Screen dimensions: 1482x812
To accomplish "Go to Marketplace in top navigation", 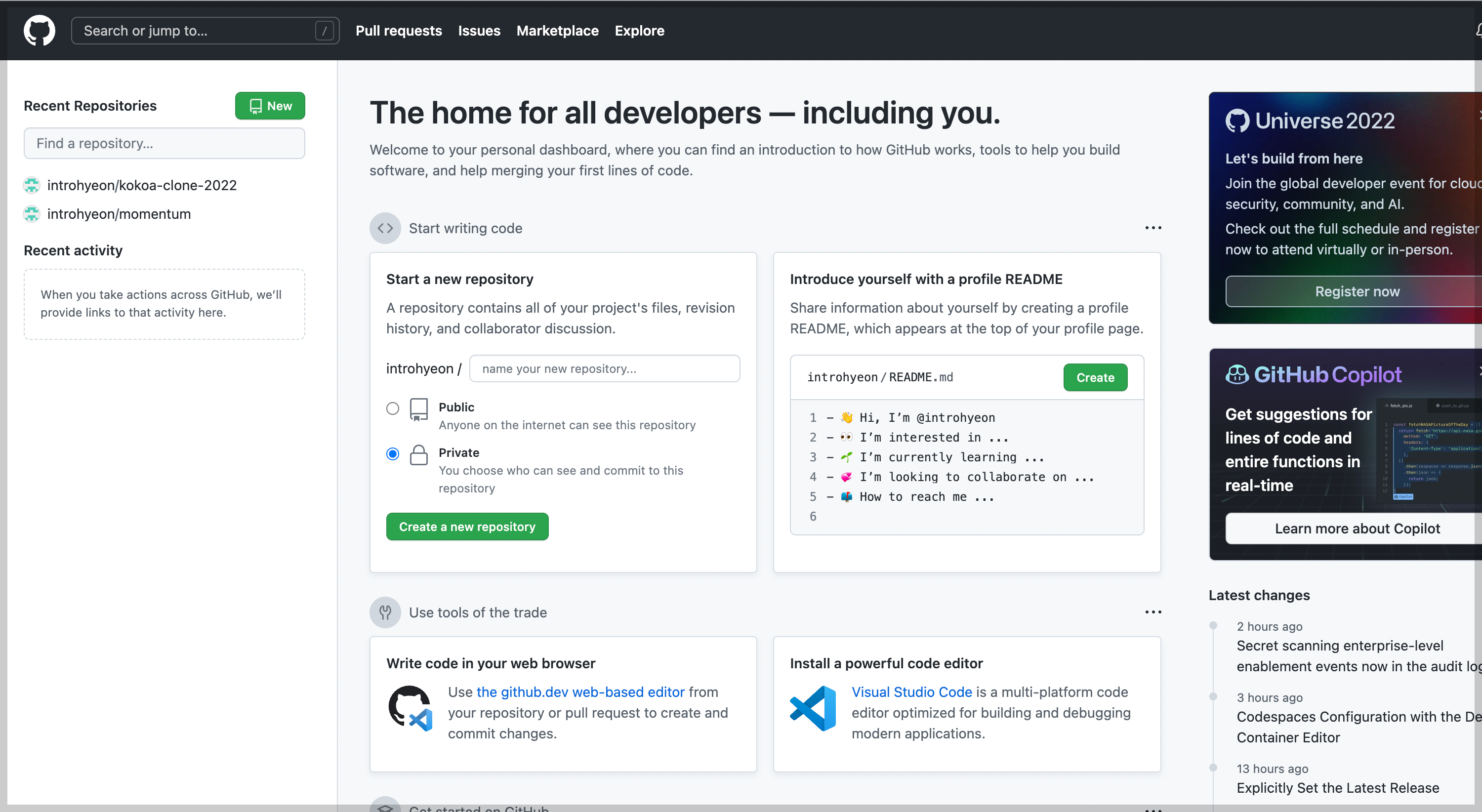I will pyautogui.click(x=557, y=31).
